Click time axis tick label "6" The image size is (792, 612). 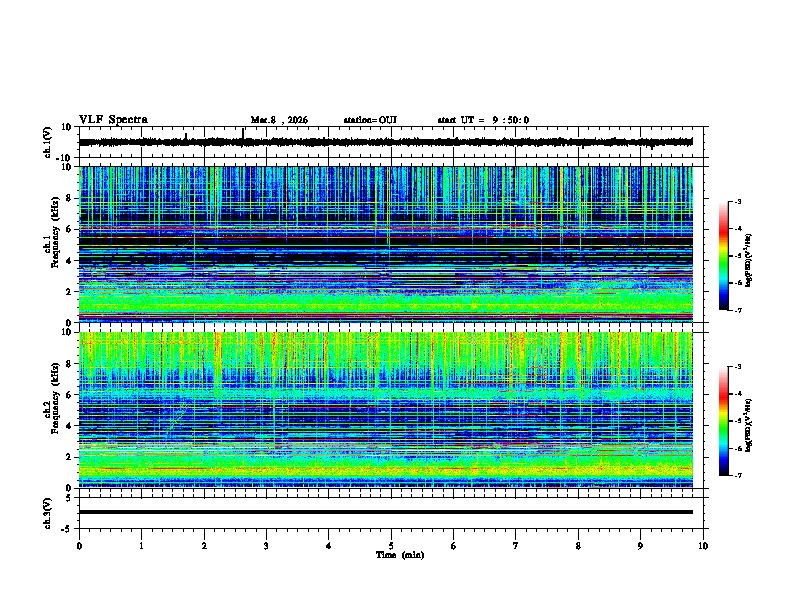454,546
